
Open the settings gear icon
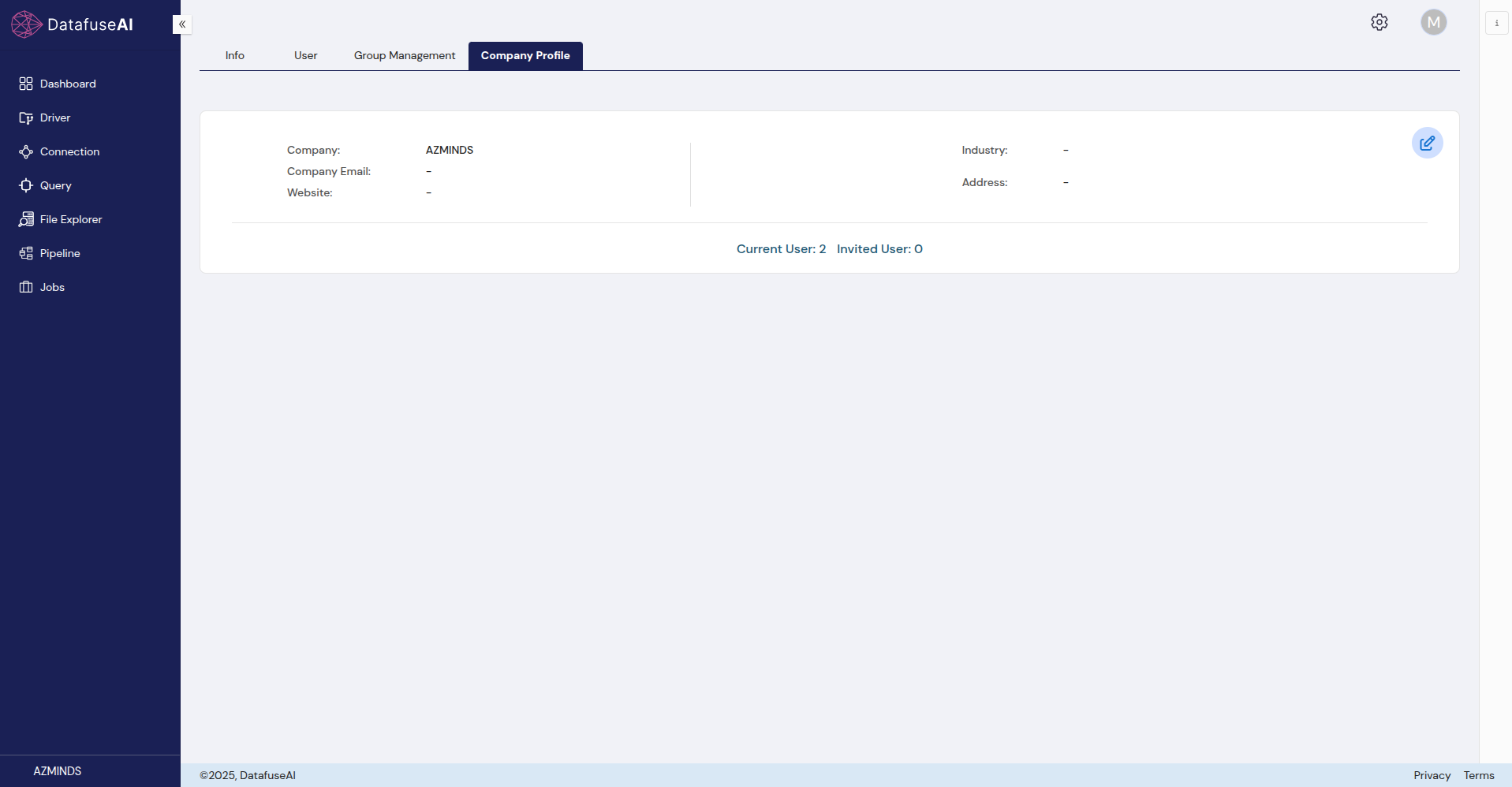coord(1379,22)
